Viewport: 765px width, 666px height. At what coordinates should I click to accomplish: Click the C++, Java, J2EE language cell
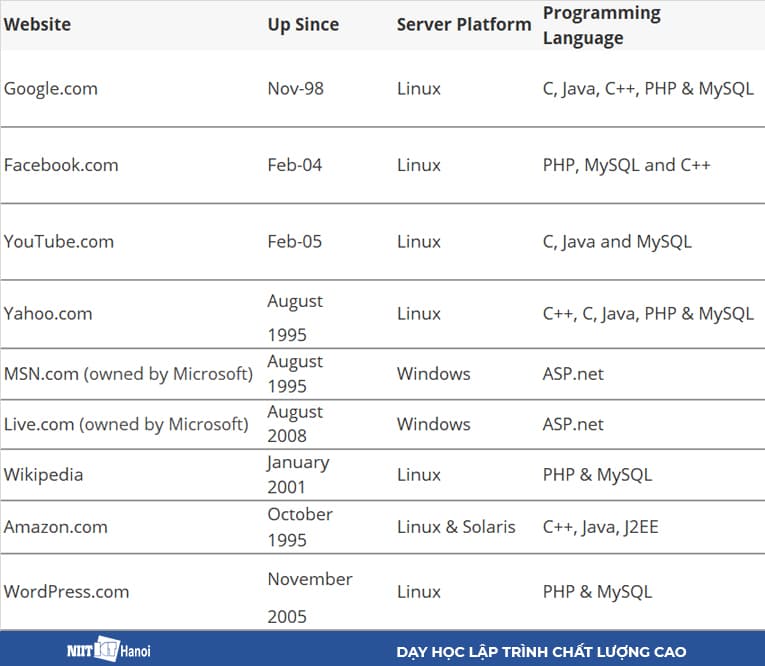(600, 526)
